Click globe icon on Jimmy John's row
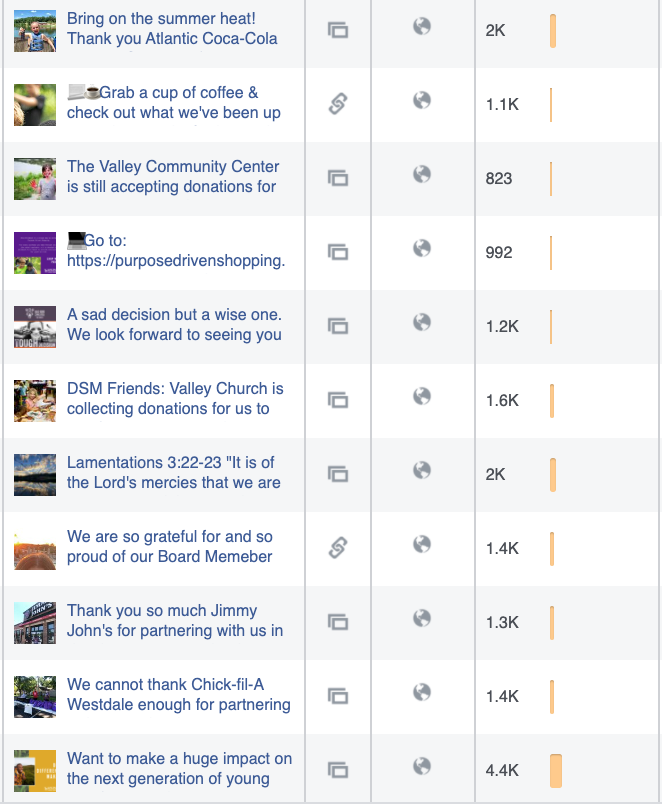The image size is (662, 806). [x=421, y=618]
